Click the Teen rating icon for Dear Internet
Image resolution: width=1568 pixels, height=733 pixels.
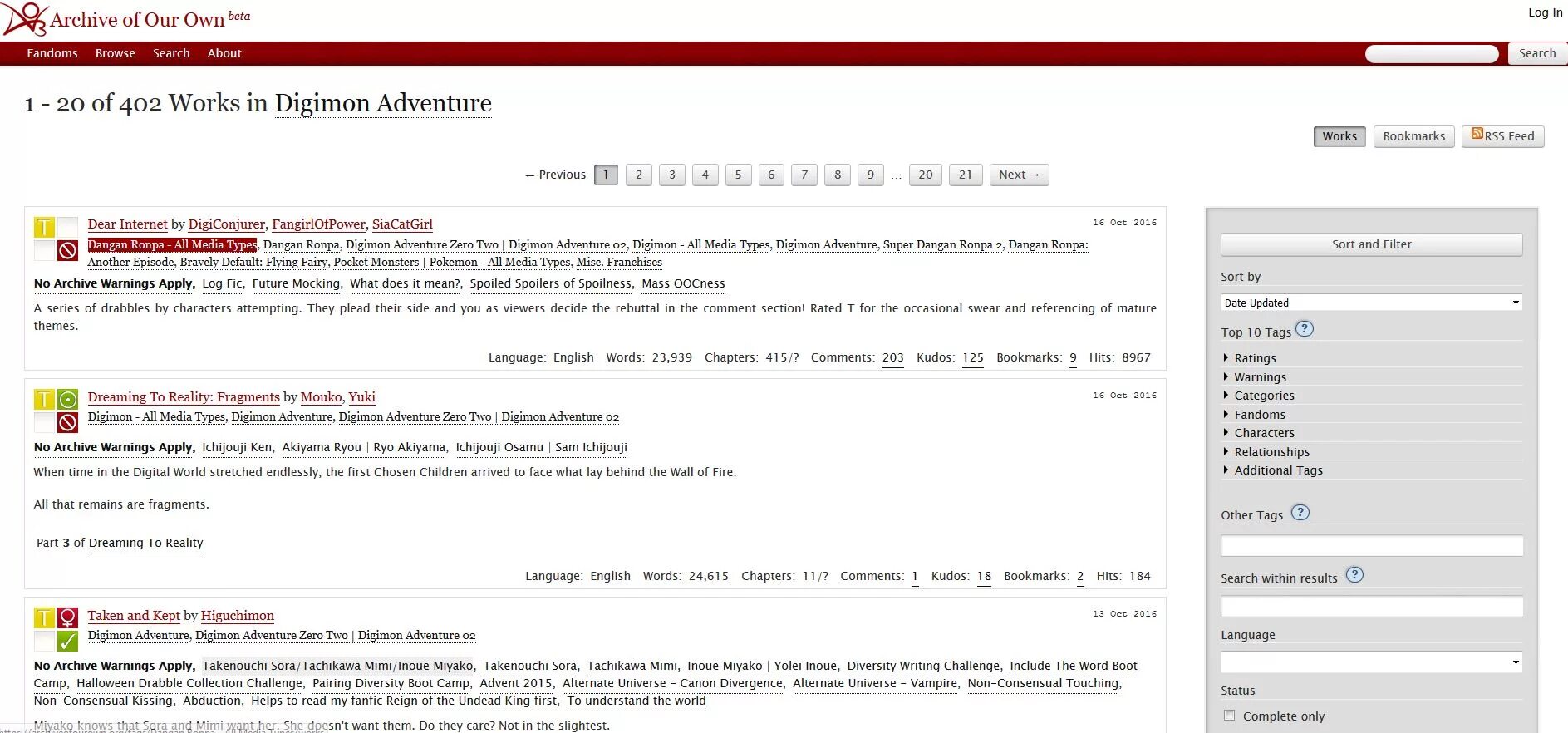click(x=44, y=227)
